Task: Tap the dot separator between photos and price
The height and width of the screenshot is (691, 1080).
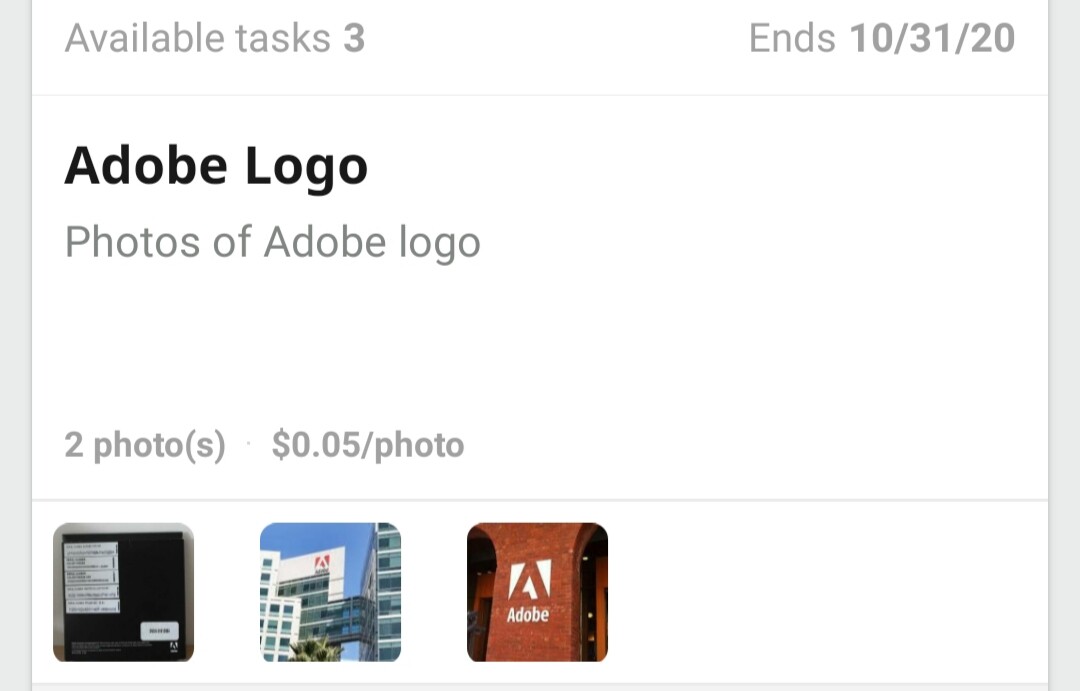Action: (x=249, y=444)
